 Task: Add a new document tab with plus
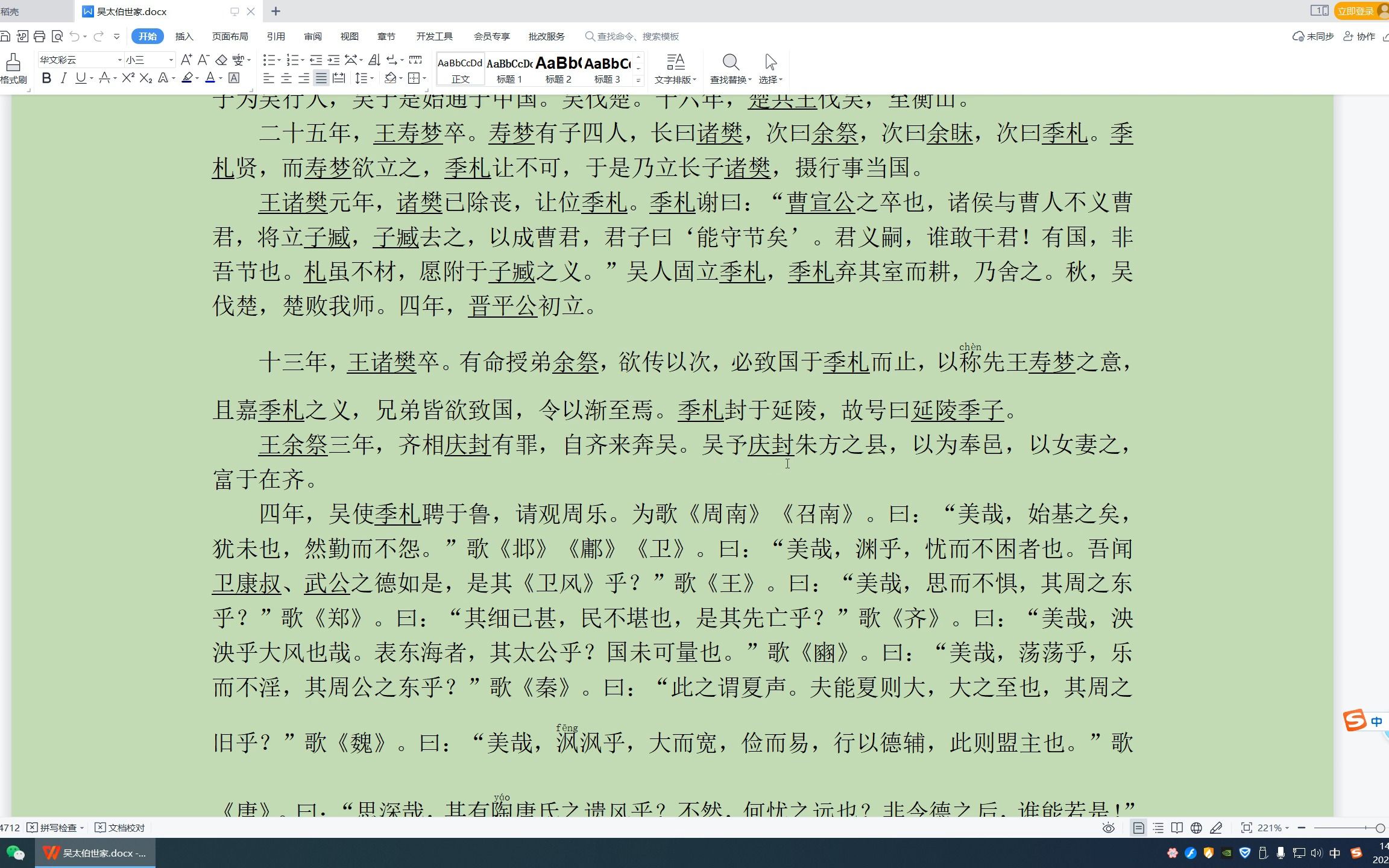point(276,11)
